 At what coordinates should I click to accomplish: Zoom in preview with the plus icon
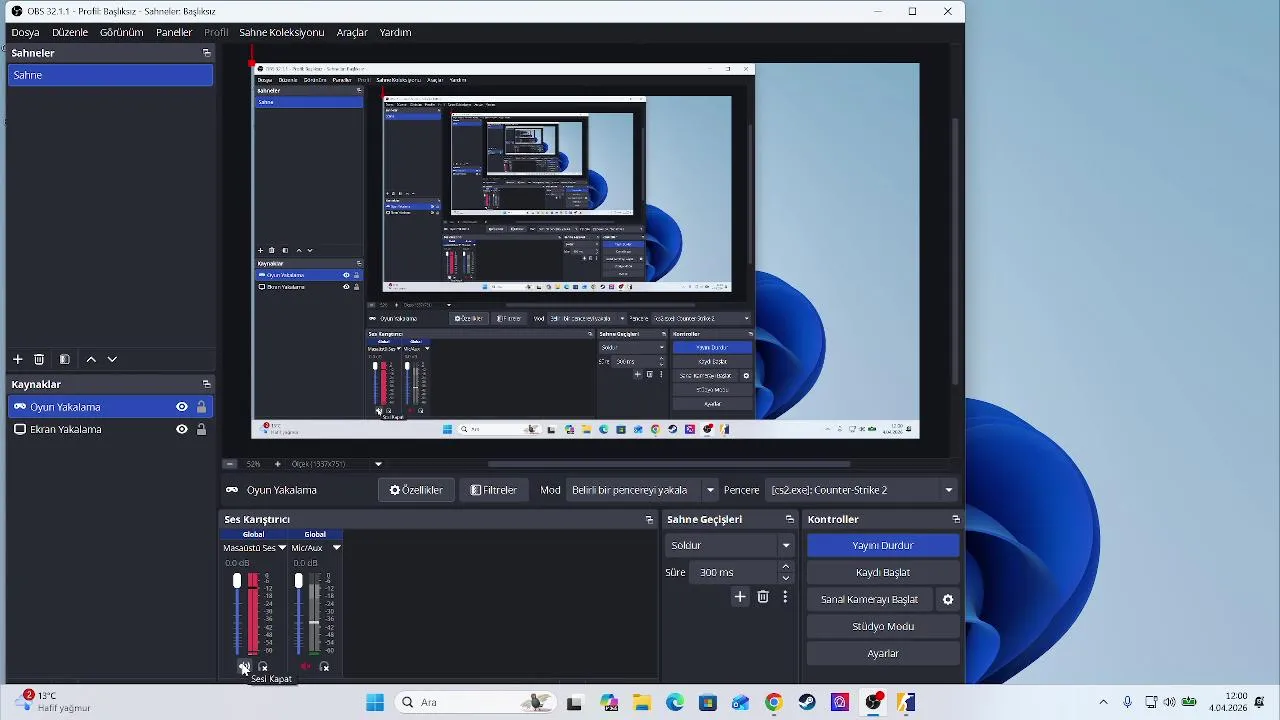tap(278, 464)
